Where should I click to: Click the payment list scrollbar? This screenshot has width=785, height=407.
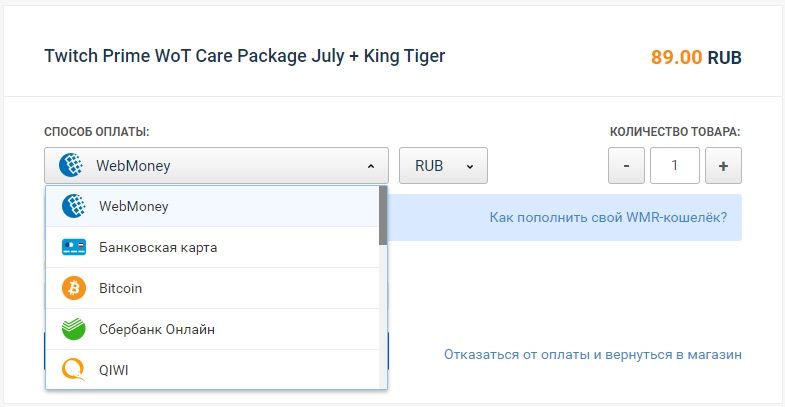tap(383, 216)
